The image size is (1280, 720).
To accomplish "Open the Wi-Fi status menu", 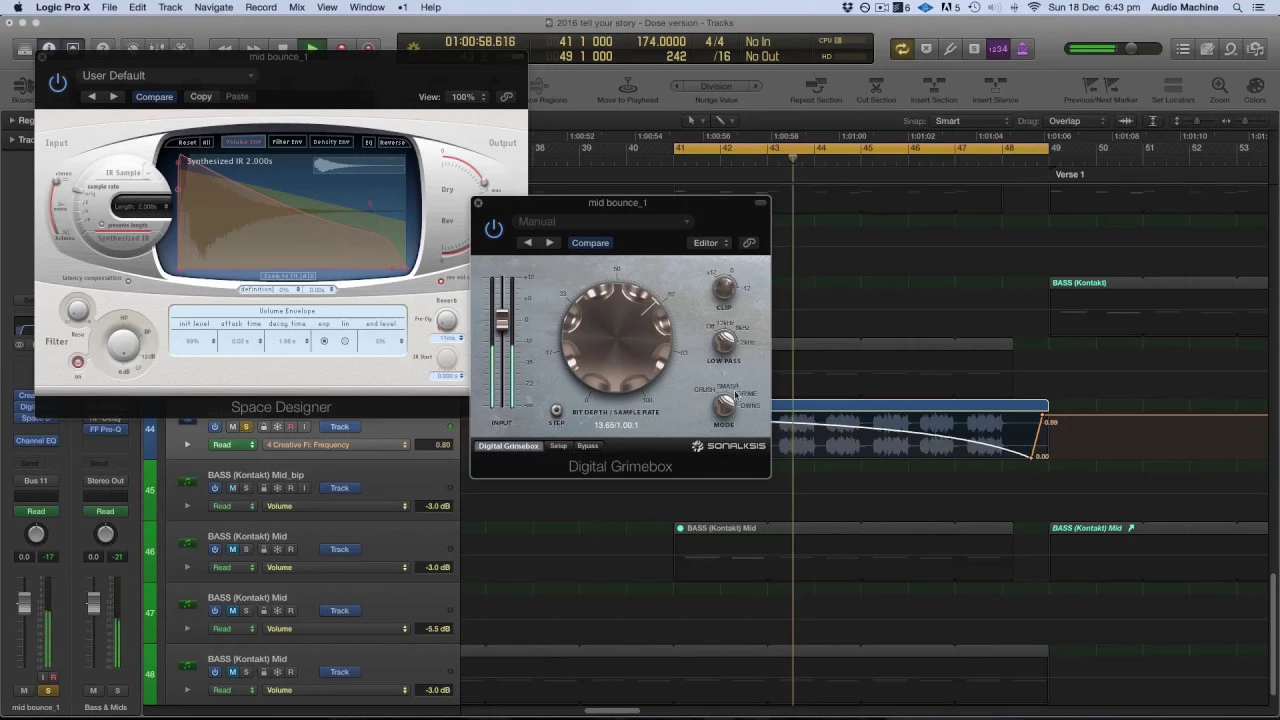I will (1034, 8).
